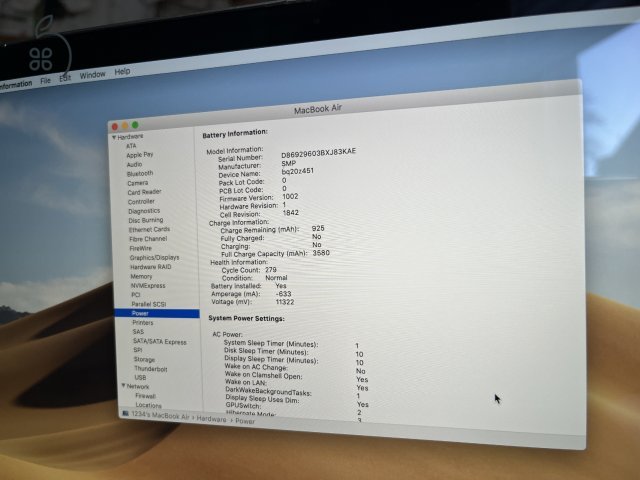Click cycle count value 279
The height and width of the screenshot is (480, 640).
coord(271,270)
